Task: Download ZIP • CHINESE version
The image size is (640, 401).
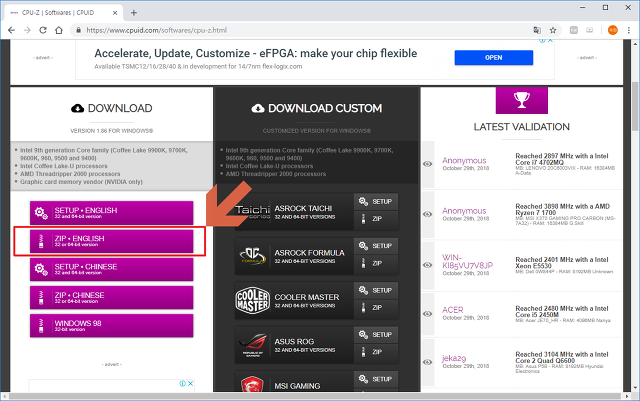Action: click(111, 297)
